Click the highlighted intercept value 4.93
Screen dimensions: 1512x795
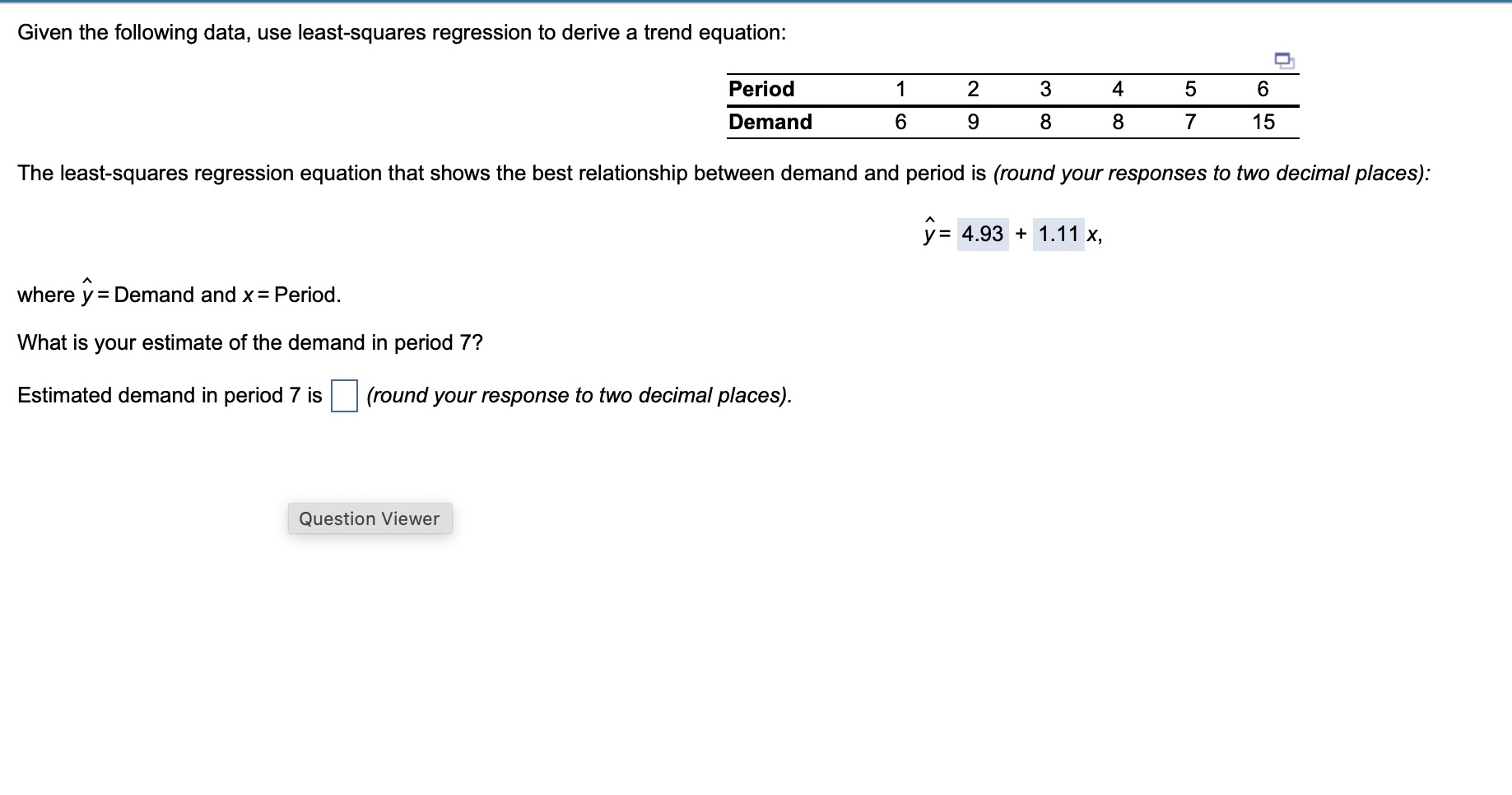[x=982, y=234]
